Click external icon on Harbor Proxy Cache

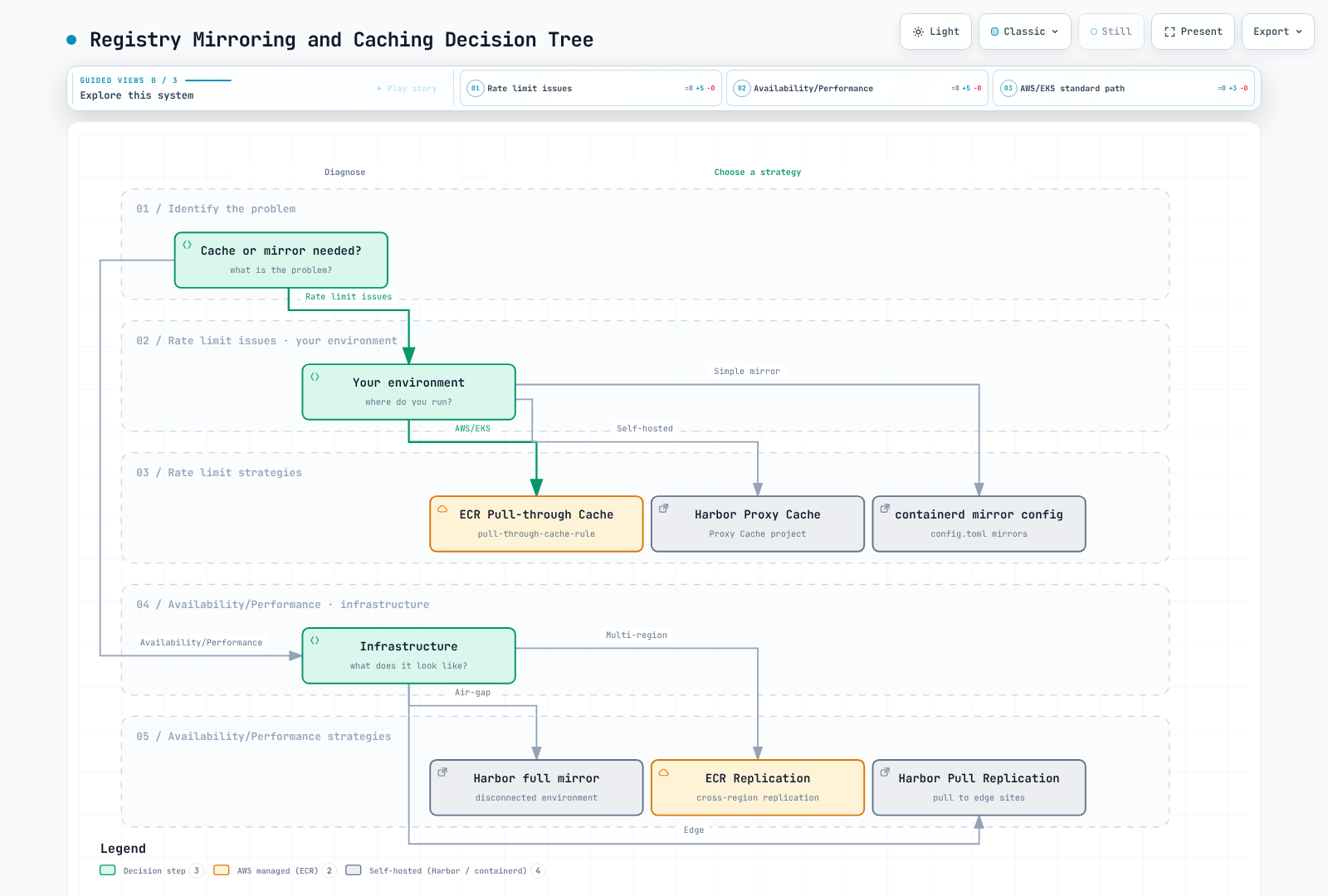664,509
